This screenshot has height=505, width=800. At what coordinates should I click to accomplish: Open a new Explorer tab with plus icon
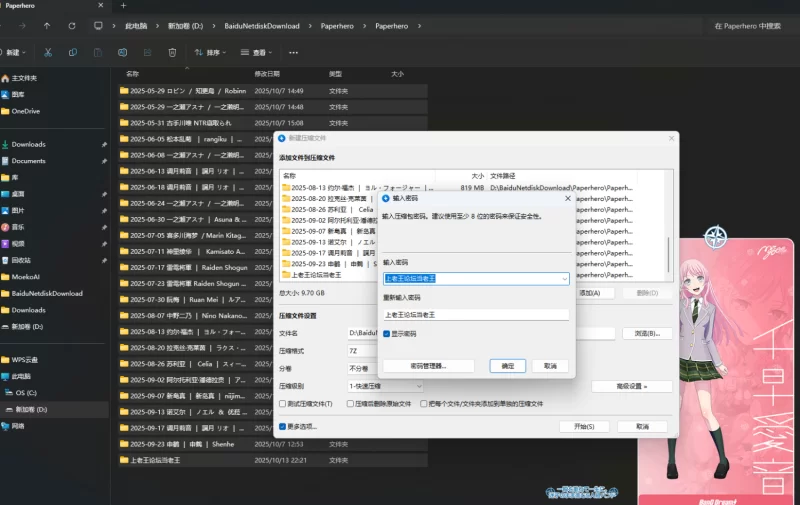pyautogui.click(x=123, y=6)
